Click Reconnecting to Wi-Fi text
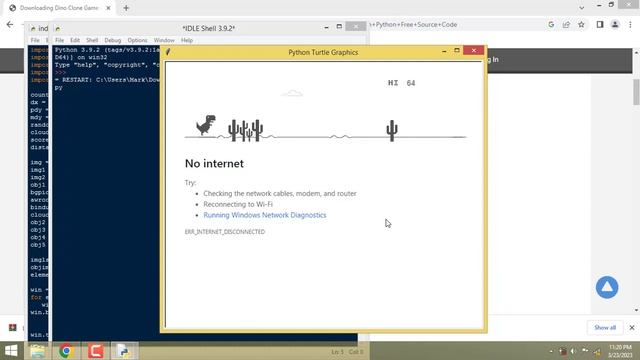 (238, 204)
